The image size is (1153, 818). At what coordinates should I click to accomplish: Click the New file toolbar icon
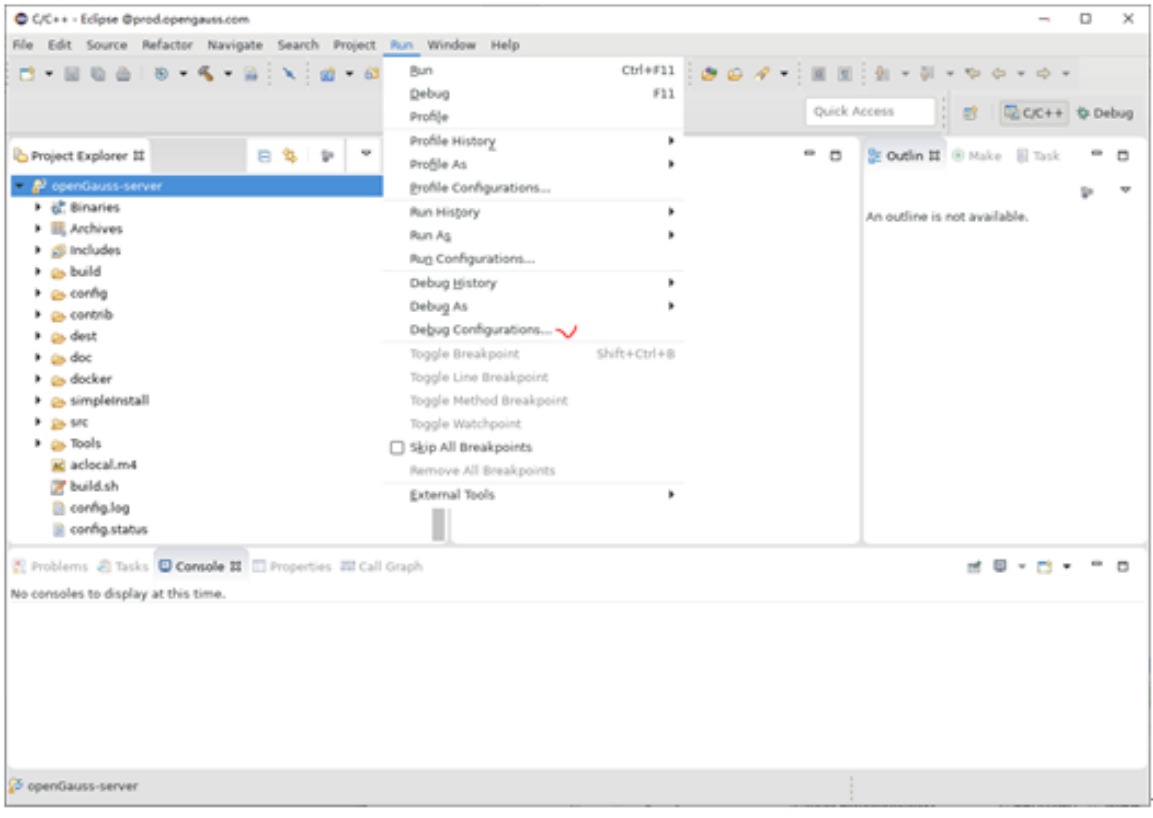tap(28, 74)
